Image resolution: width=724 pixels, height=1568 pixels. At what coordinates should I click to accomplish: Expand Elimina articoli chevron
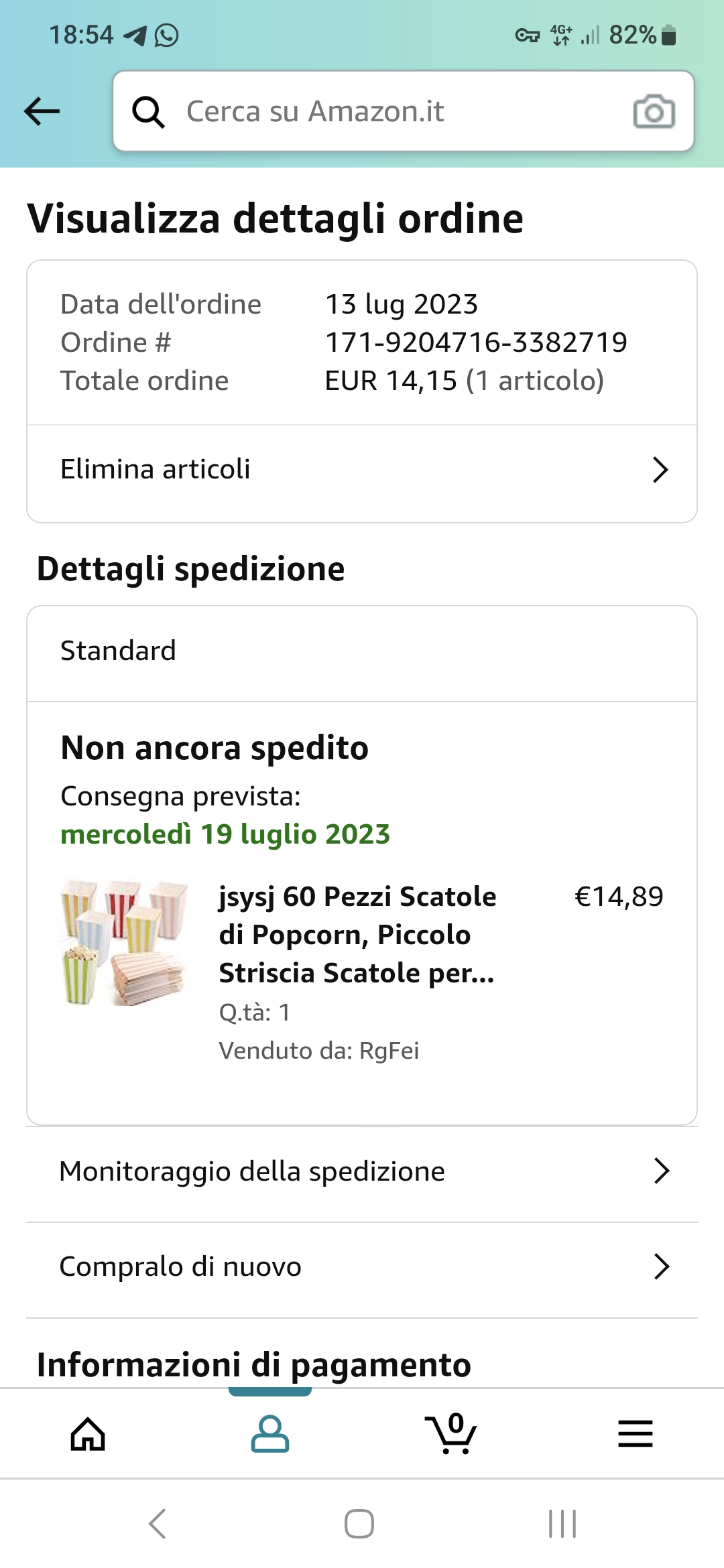pyautogui.click(x=660, y=470)
